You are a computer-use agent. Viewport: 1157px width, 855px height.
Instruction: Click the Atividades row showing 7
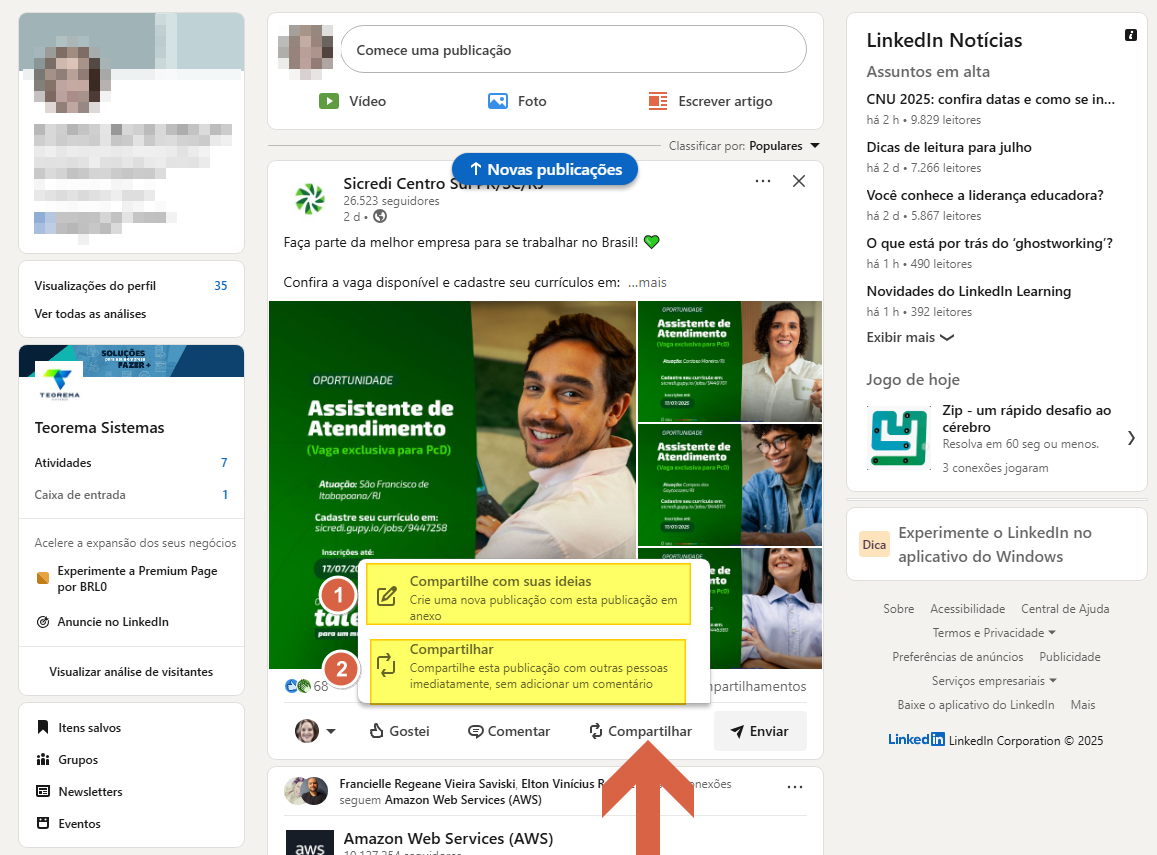pos(131,463)
